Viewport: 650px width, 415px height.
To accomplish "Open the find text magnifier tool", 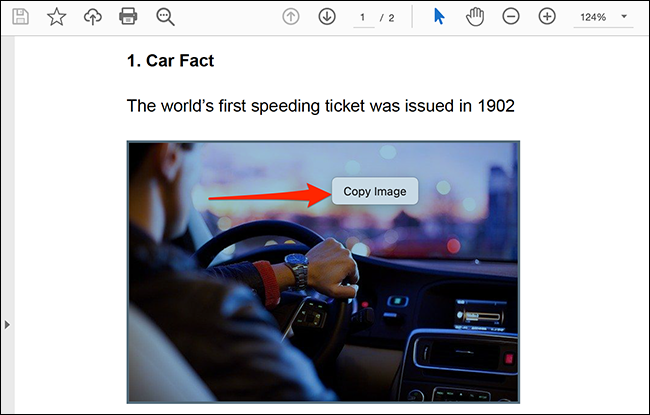I will 166,17.
